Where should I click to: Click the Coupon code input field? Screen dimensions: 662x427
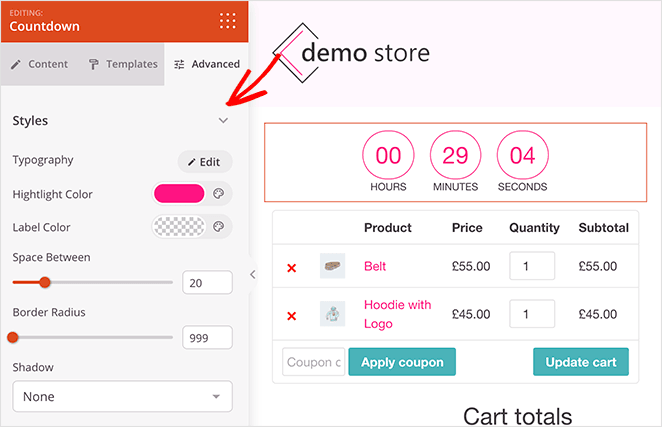[x=313, y=361]
